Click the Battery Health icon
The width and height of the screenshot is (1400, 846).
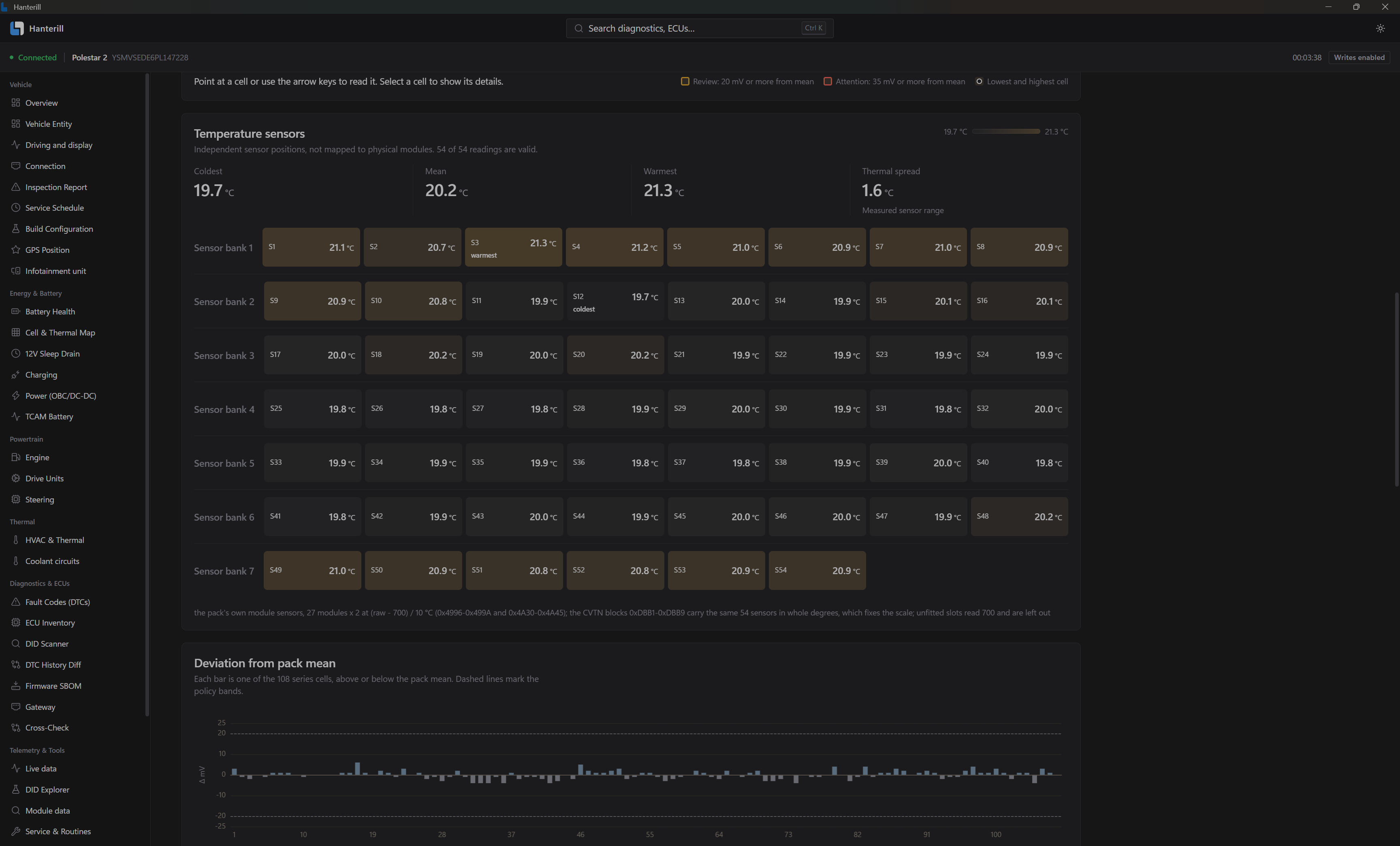(15, 311)
